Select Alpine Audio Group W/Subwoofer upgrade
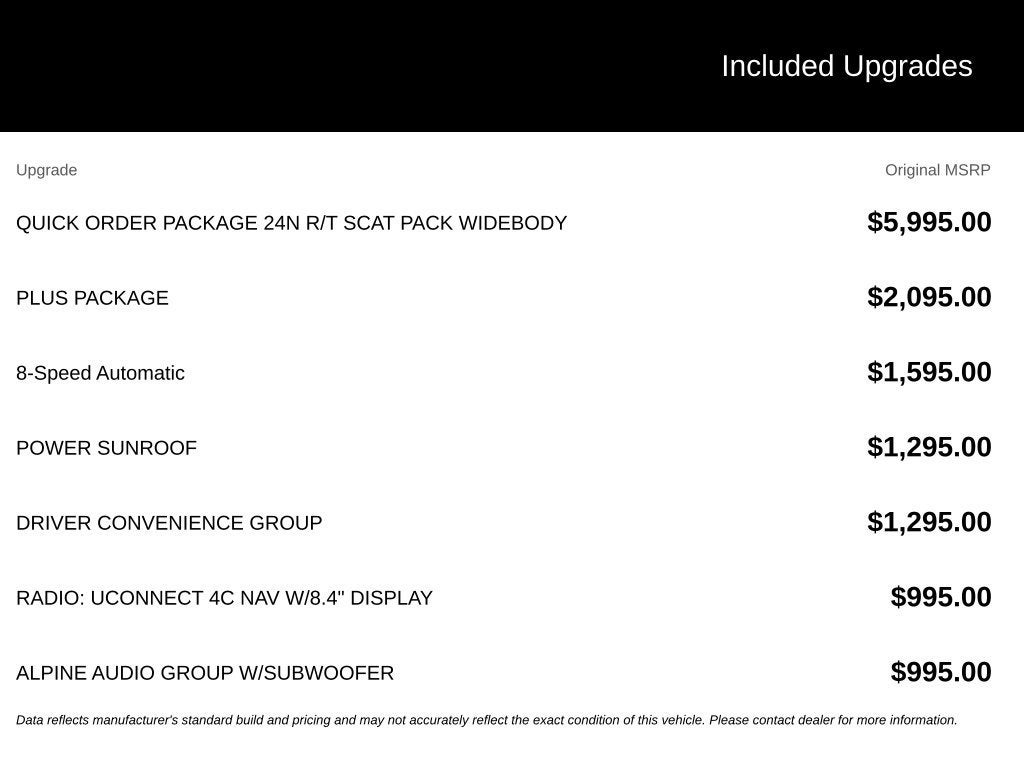 (x=204, y=673)
